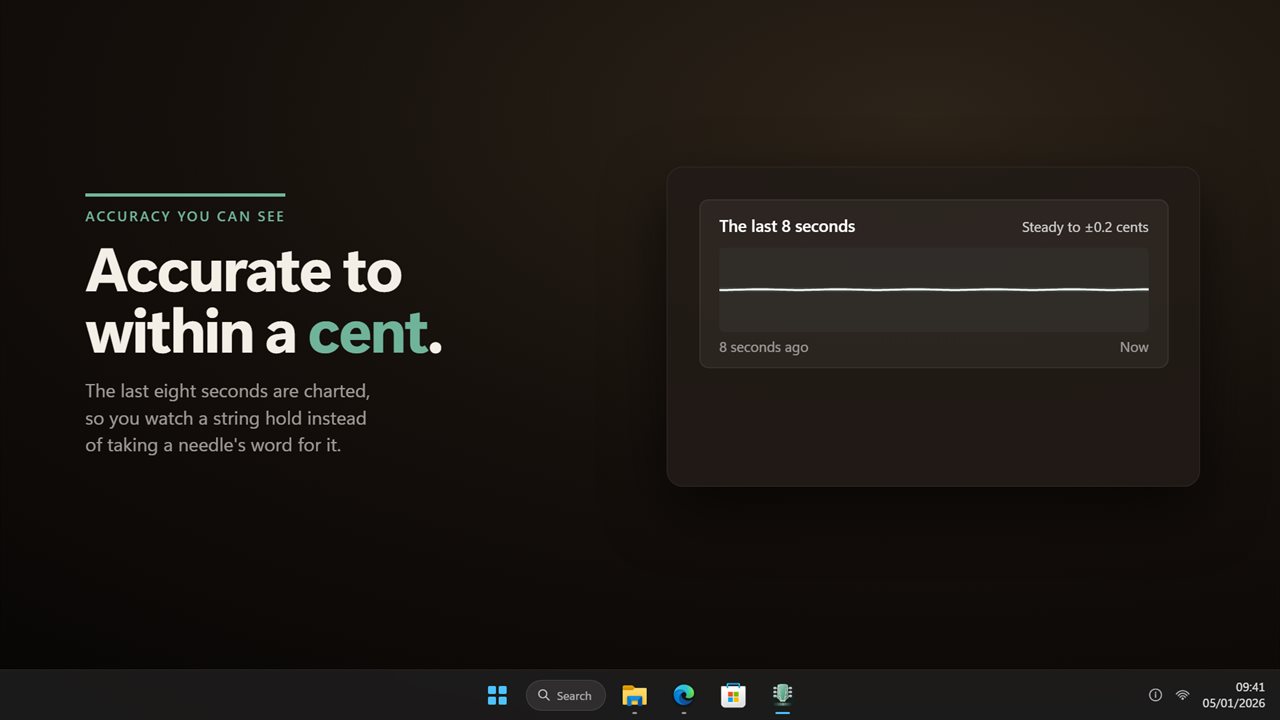Select "The last 8 seconds" chart title

point(787,226)
